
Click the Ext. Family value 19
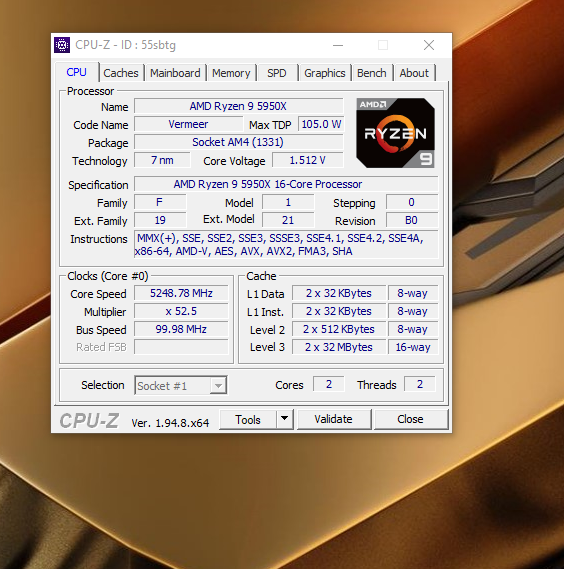[x=160, y=220]
